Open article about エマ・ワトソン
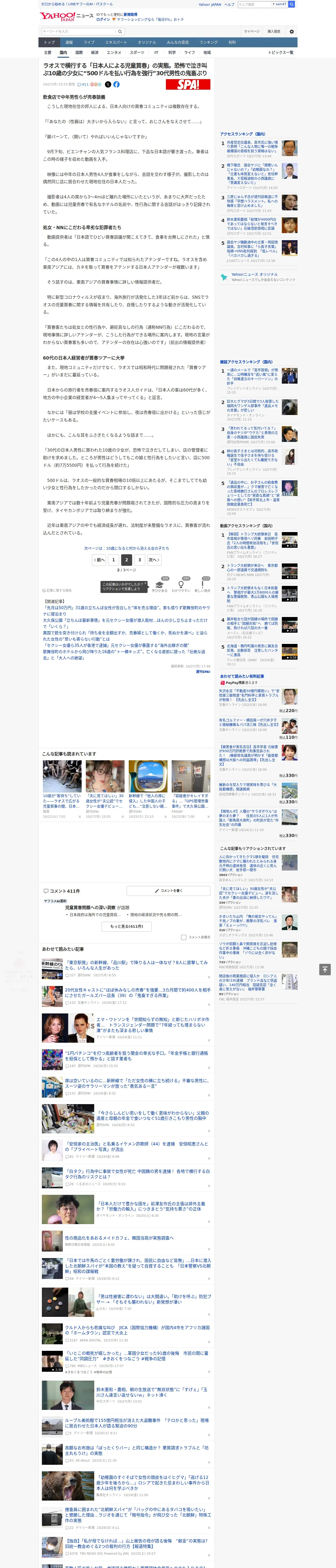 tap(153, 1024)
